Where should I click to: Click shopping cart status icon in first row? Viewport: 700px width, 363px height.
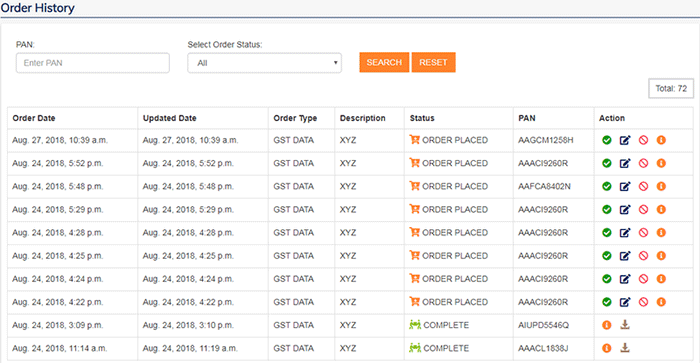click(x=415, y=140)
